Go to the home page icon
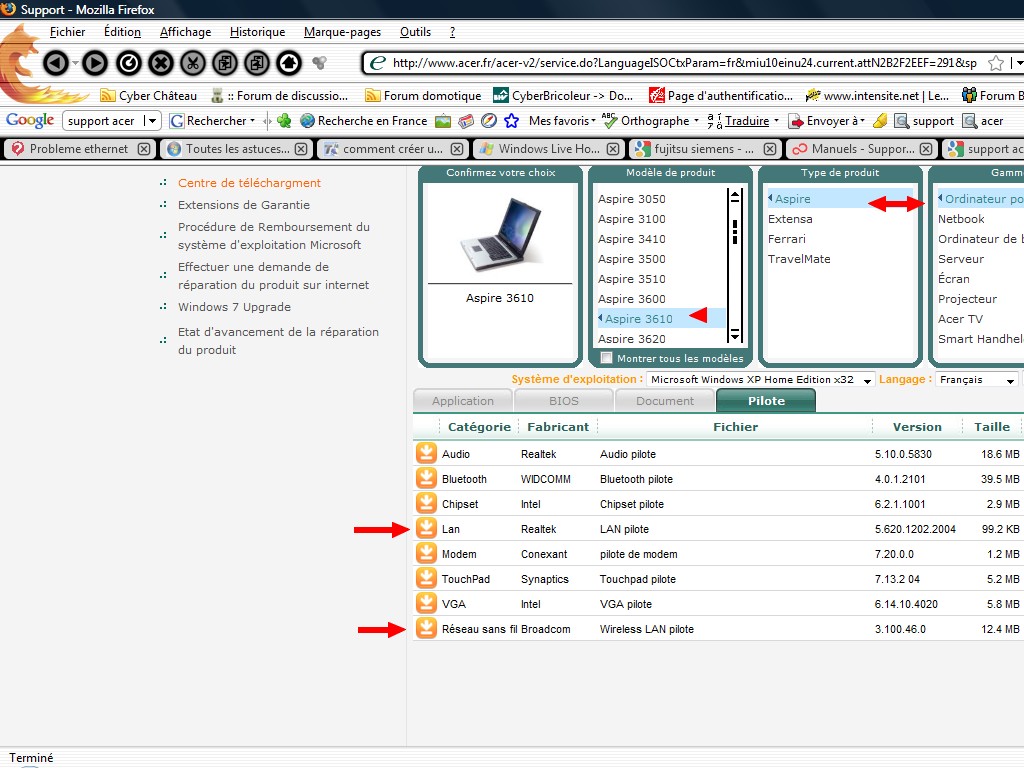1024x768 pixels. click(289, 63)
